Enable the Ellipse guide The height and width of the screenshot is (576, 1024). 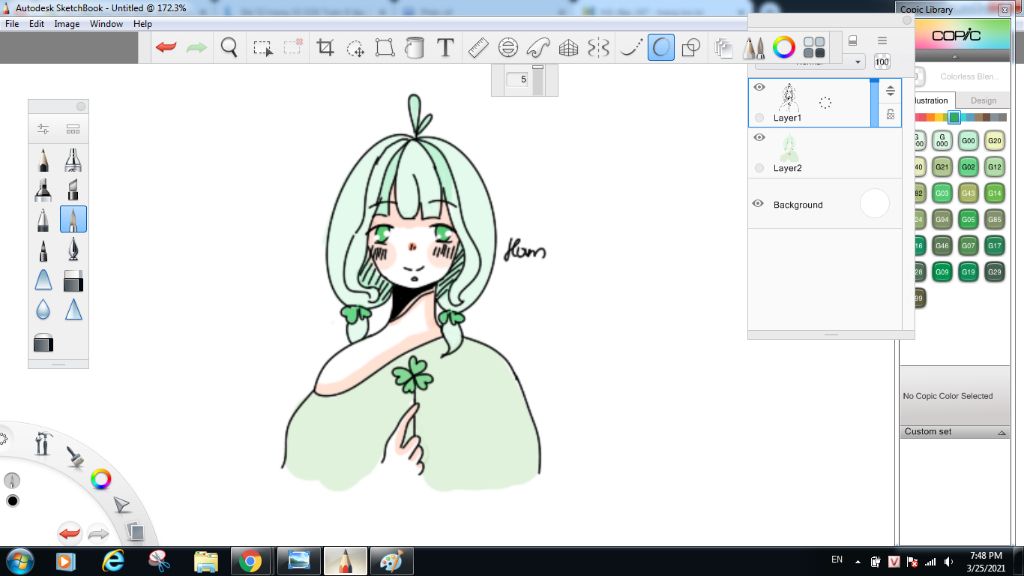(x=507, y=47)
